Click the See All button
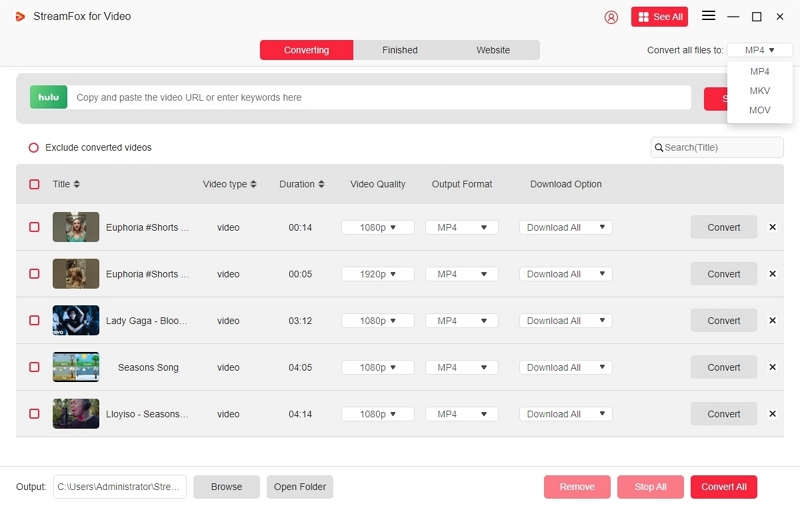This screenshot has width=800, height=506. (659, 17)
